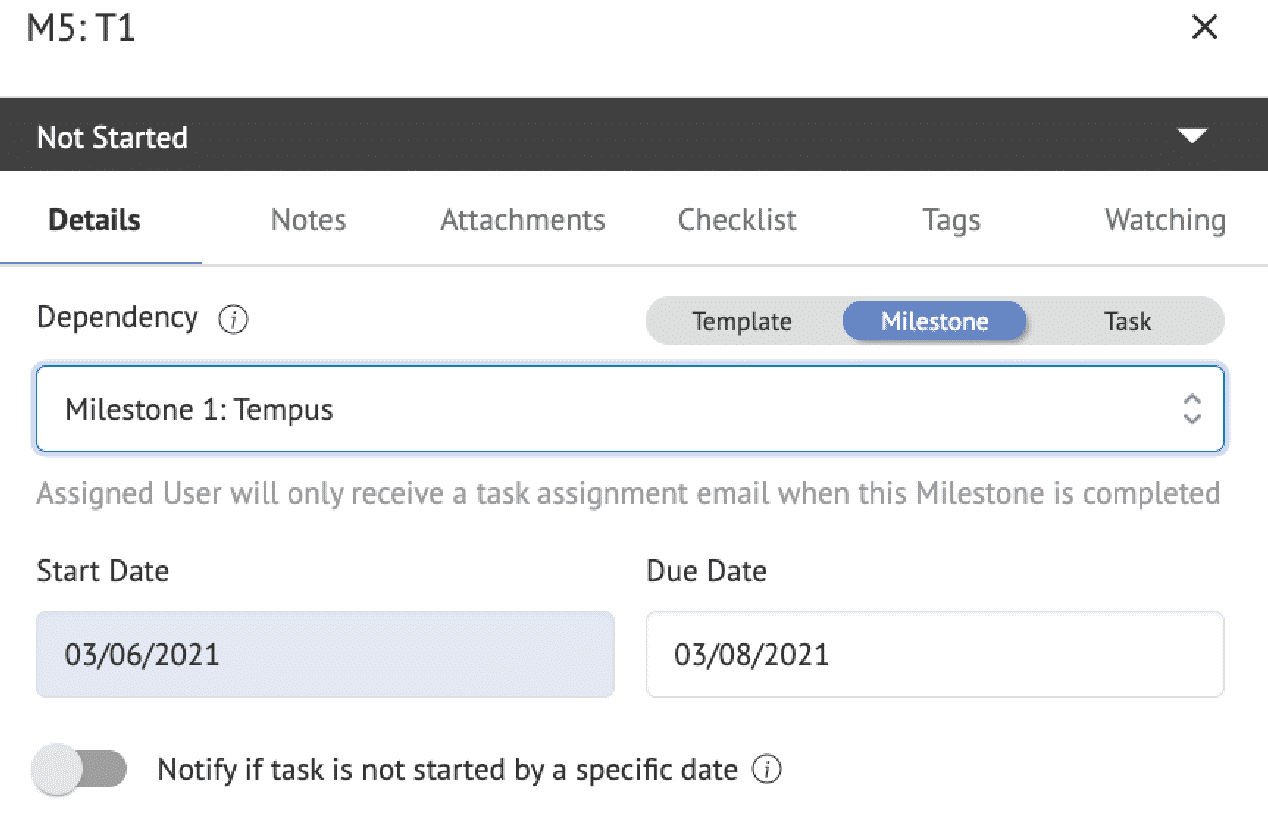This screenshot has height=817, width=1268.
Task: Switch to the Notes tab
Action: 308,220
